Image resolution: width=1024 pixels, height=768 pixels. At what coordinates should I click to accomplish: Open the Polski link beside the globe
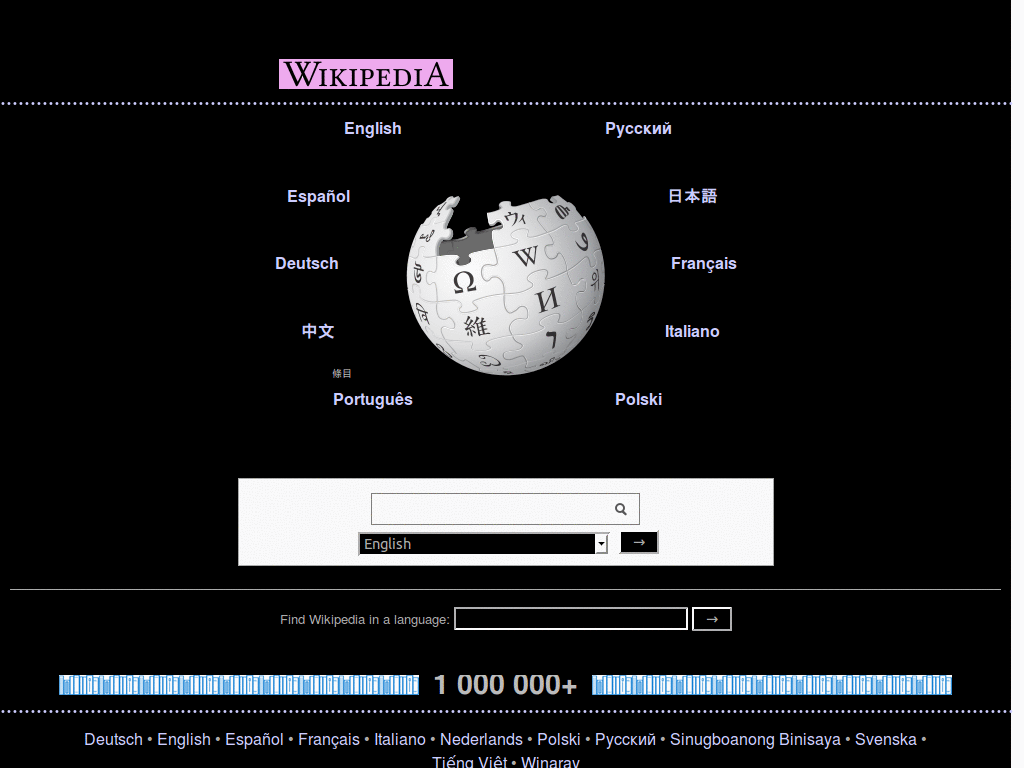(639, 400)
